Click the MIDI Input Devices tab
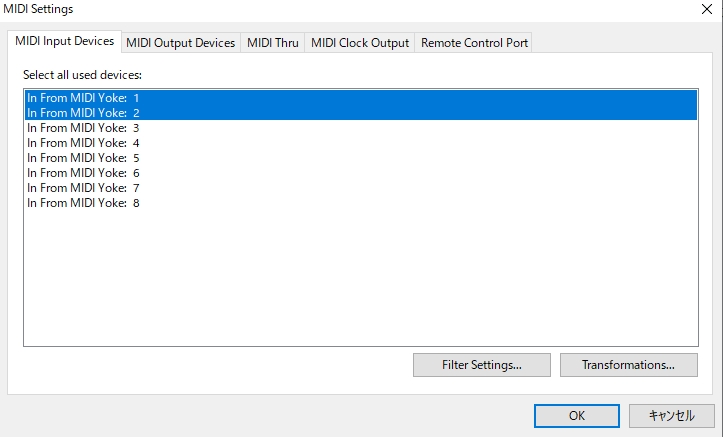This screenshot has width=723, height=437. tap(65, 41)
